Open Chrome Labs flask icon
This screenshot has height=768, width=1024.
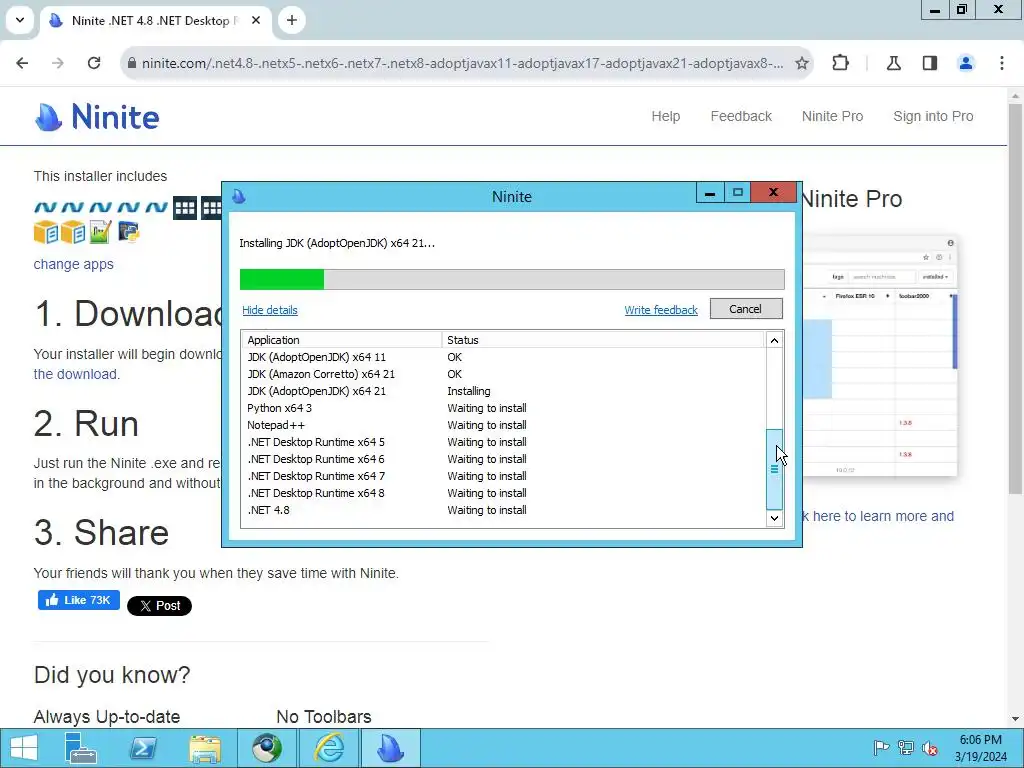coord(893,63)
